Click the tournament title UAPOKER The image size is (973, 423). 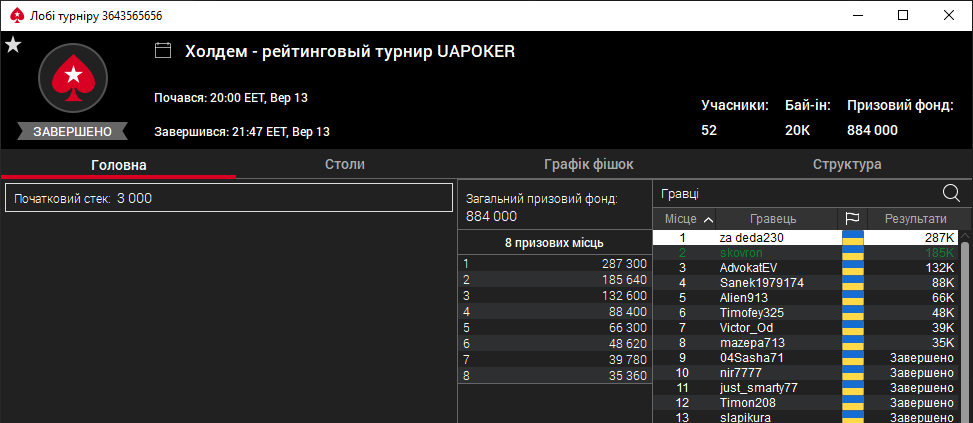(x=350, y=51)
